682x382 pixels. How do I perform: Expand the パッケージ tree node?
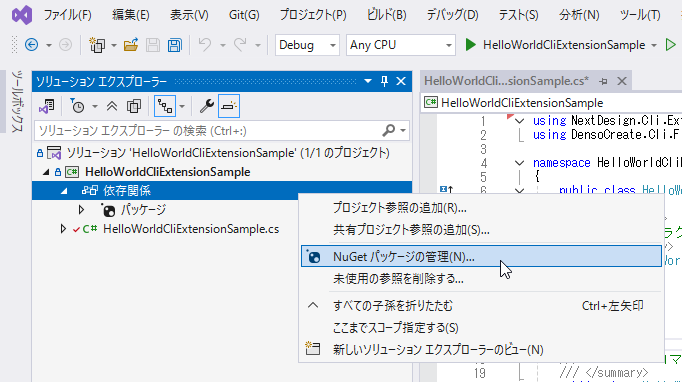click(81, 210)
